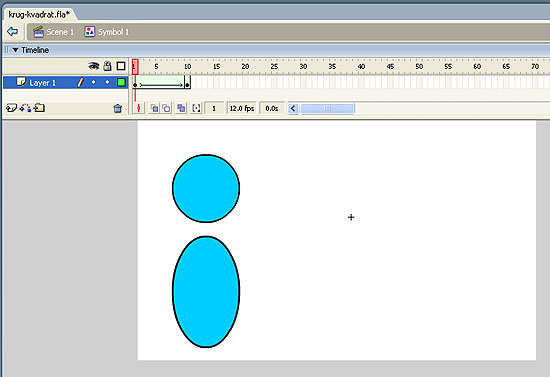Click the 0.0s elapsed time display
The width and height of the screenshot is (550, 377).
[x=272, y=108]
